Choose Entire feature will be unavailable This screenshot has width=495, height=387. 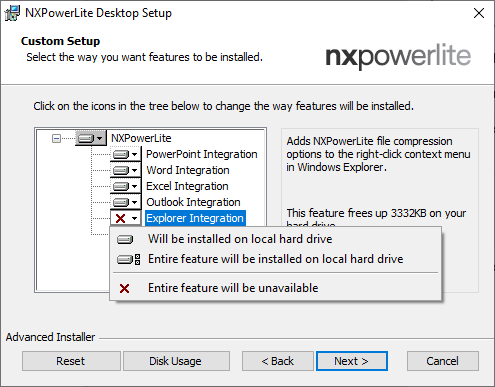tap(275, 288)
